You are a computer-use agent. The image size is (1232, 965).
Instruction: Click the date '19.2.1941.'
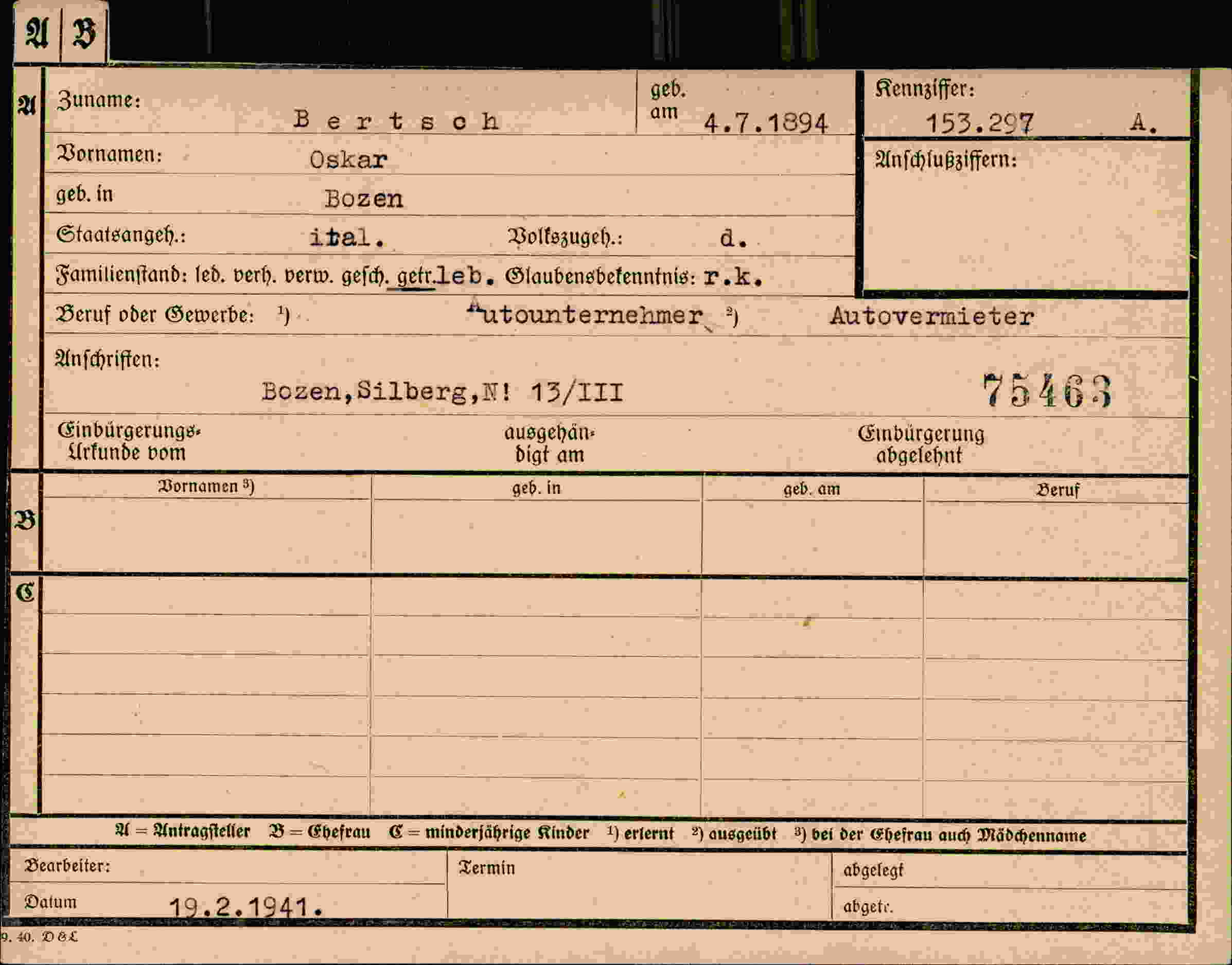pos(246,907)
